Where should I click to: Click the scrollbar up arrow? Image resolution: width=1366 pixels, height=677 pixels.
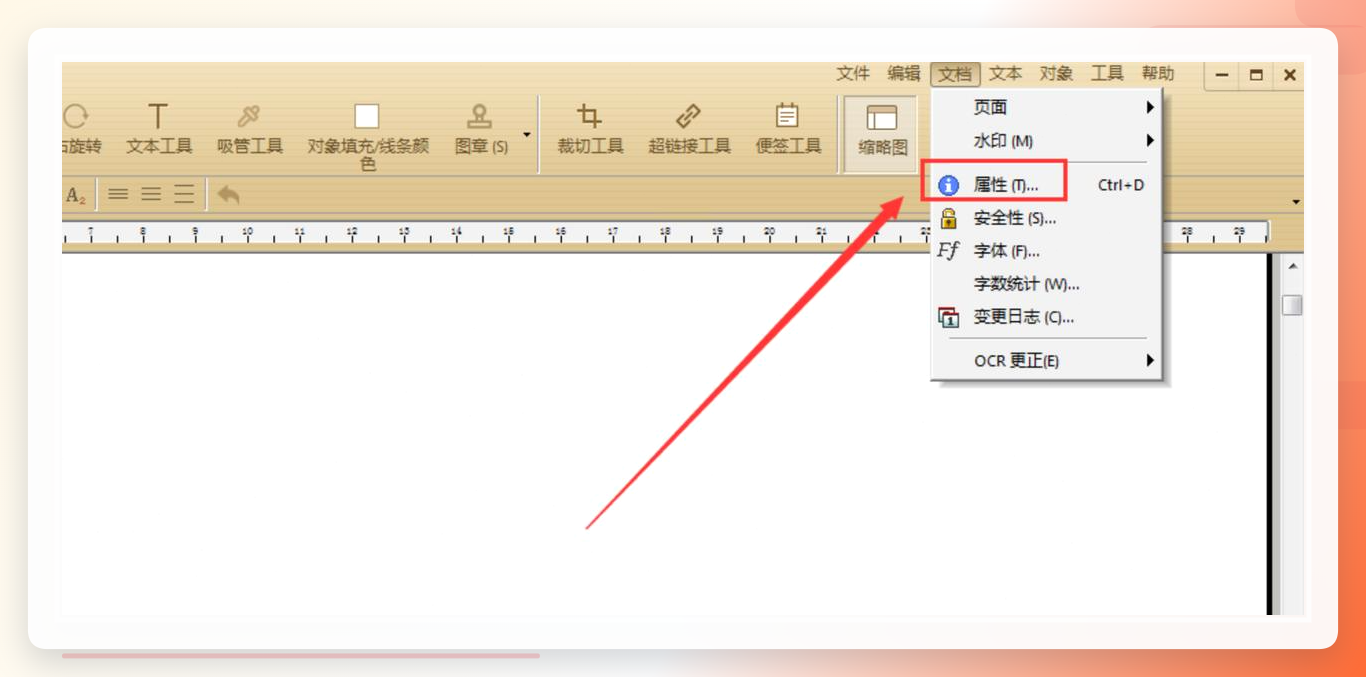tap(1292, 267)
